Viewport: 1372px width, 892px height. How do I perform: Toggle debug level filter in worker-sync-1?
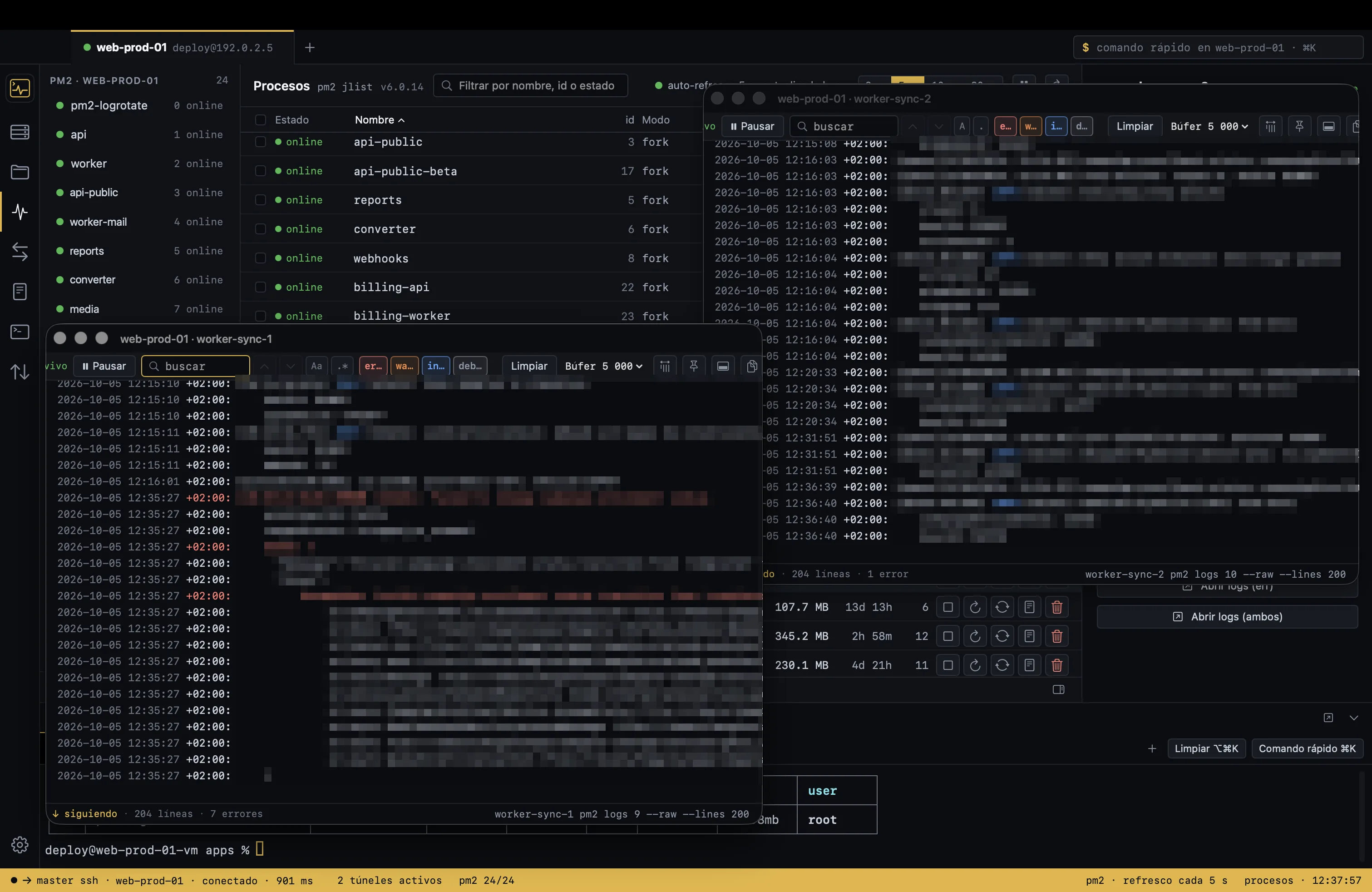point(470,366)
